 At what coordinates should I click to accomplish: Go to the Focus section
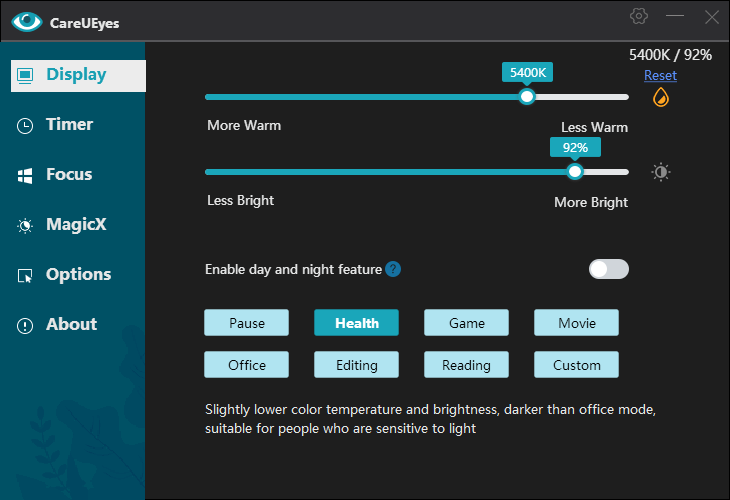click(69, 175)
